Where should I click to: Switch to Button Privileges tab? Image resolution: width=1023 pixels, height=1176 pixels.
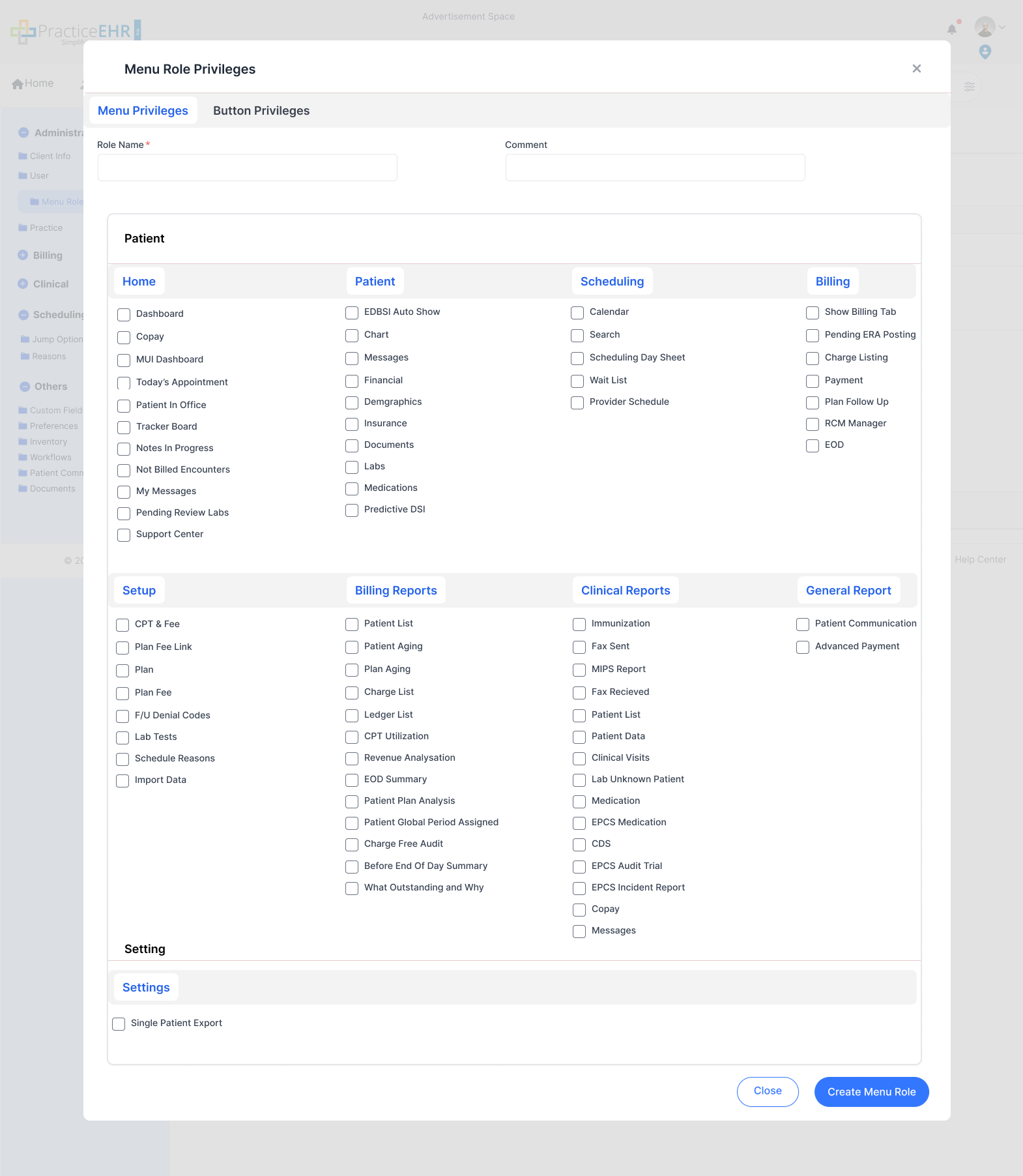(x=261, y=111)
